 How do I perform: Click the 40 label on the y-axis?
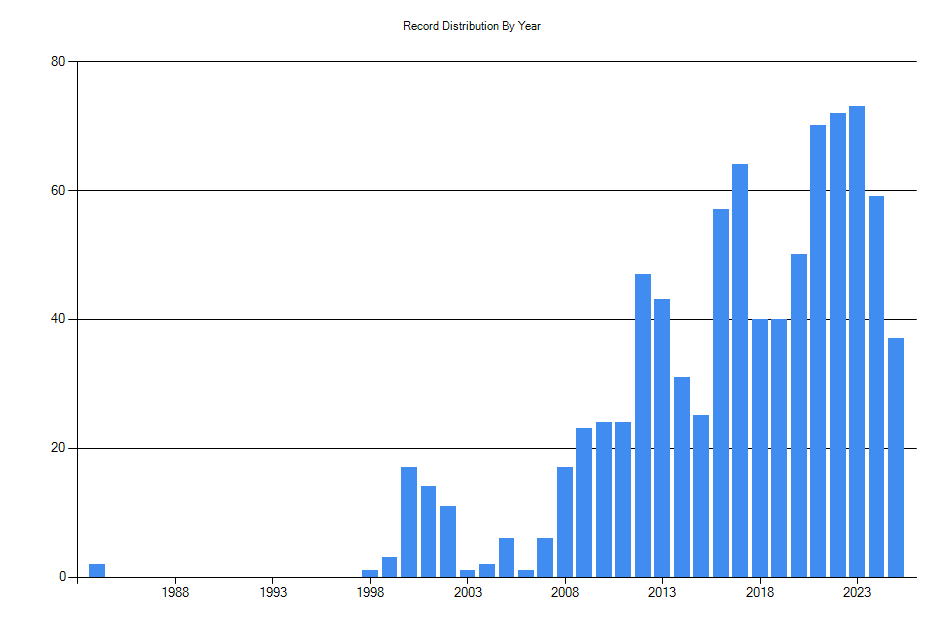click(x=57, y=319)
